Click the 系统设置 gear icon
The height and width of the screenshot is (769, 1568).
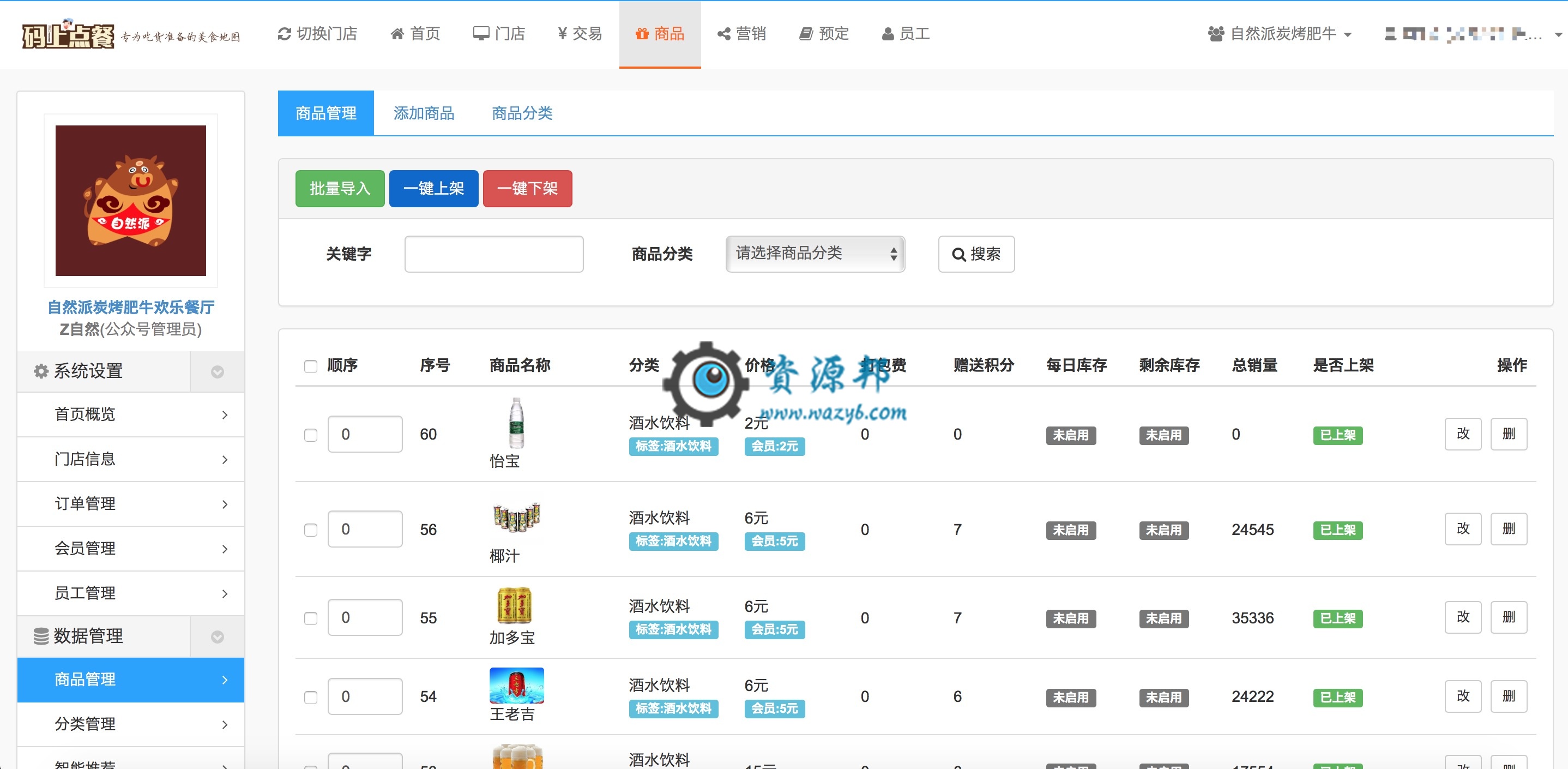point(41,371)
